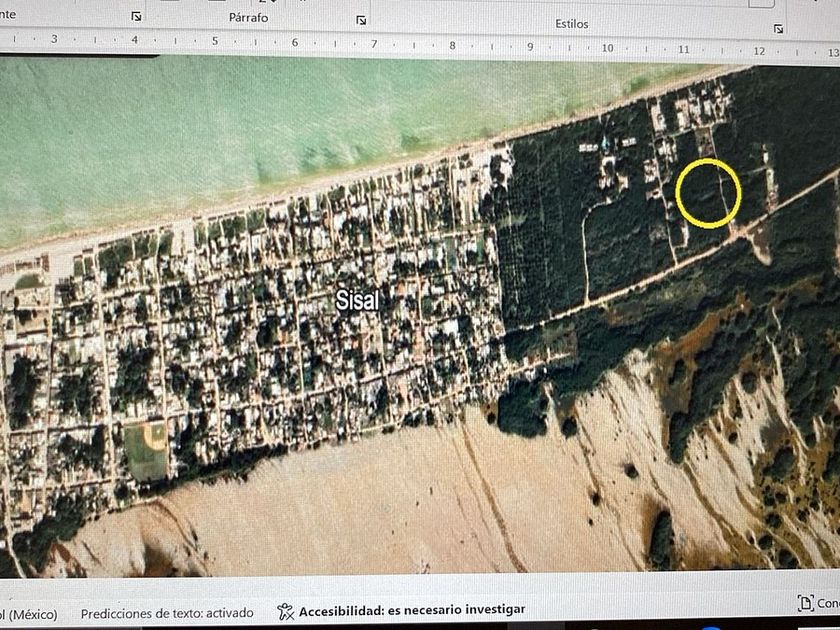Image resolution: width=840 pixels, height=630 pixels.
Task: Click the 12 mark on the horizontal ruler
Action: click(759, 50)
